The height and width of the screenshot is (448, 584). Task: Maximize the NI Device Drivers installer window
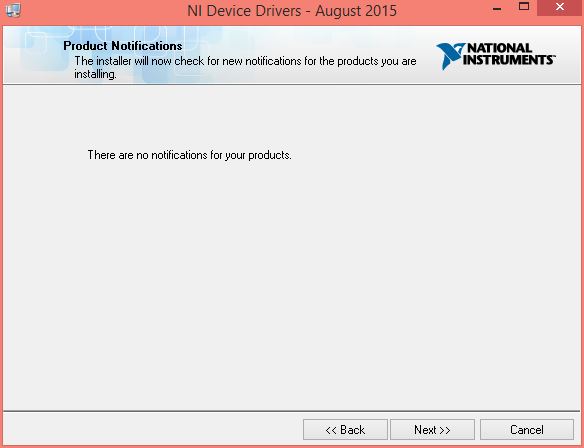(x=524, y=7)
